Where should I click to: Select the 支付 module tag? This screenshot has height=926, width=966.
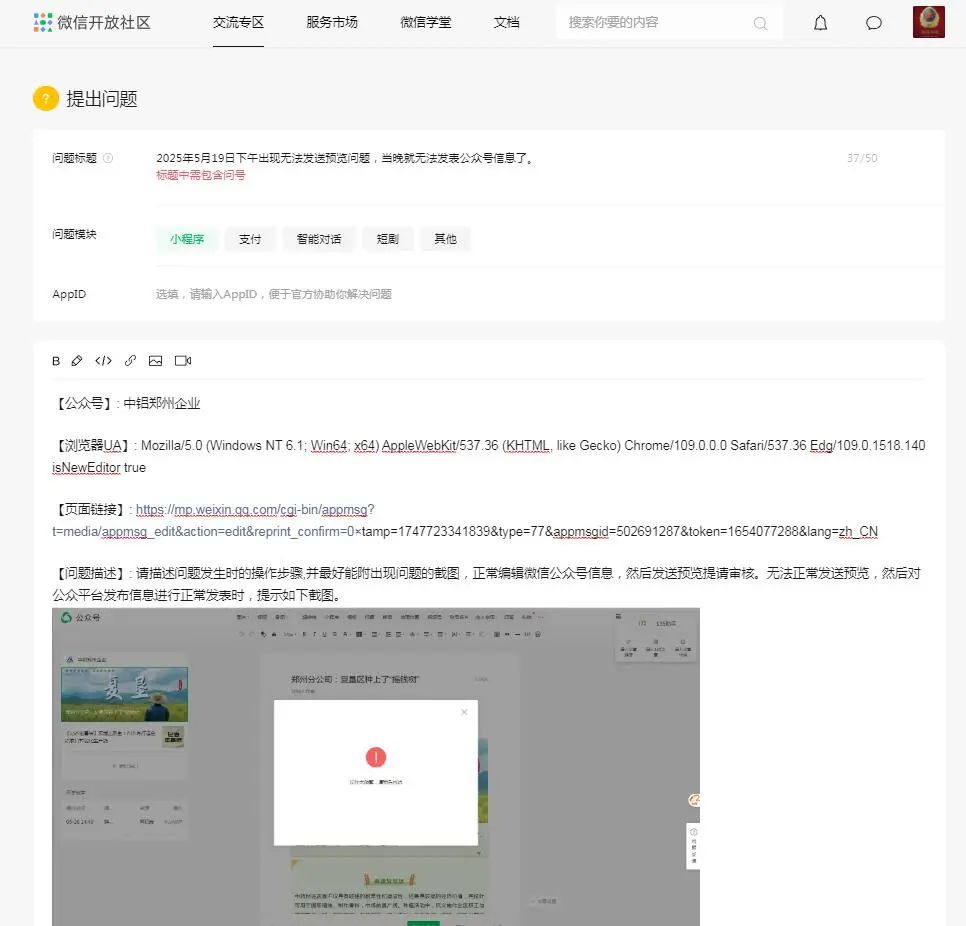coord(250,239)
